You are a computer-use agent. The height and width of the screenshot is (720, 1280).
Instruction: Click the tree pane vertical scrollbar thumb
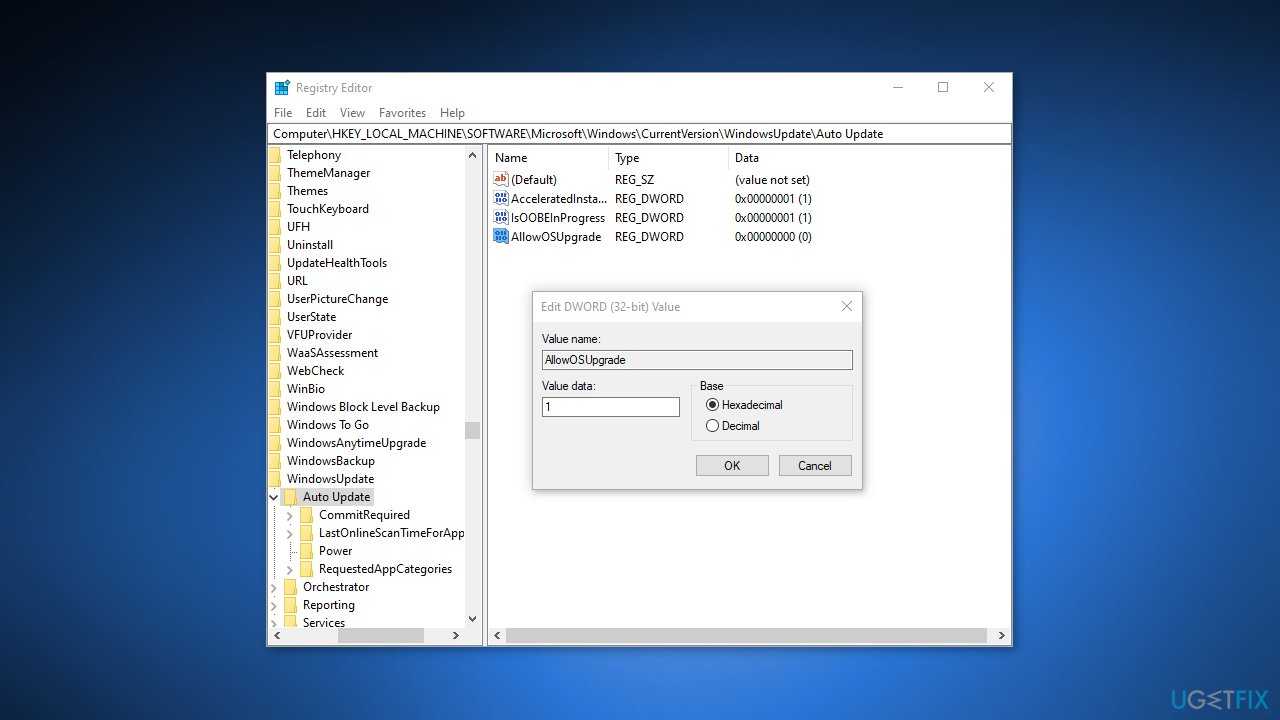(472, 430)
